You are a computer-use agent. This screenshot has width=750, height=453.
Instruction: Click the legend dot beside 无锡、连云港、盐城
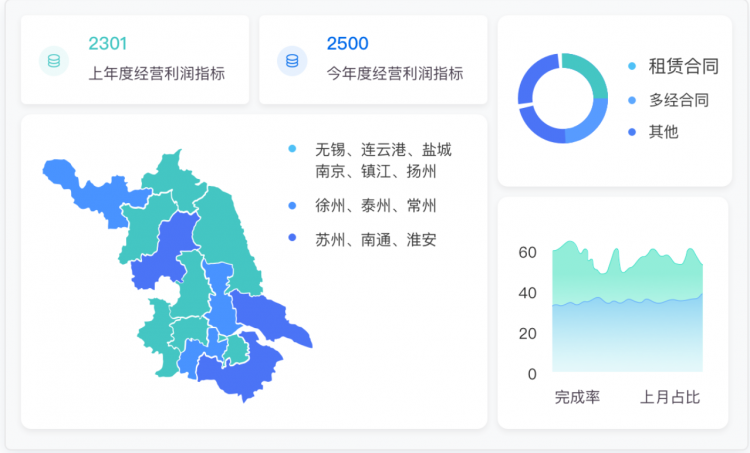tap(292, 149)
